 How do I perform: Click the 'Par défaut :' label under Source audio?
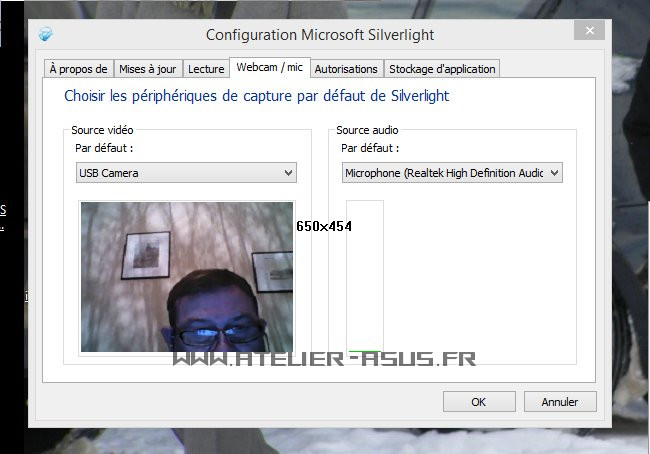(370, 148)
